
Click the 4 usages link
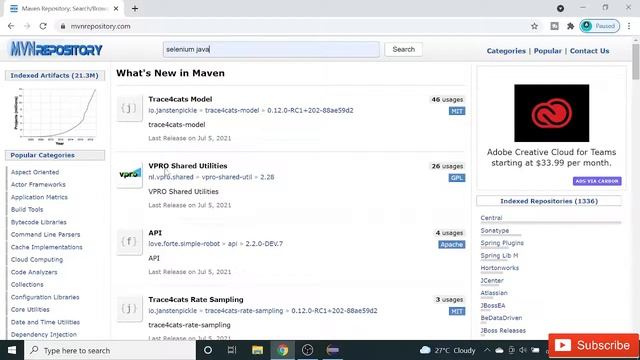click(449, 233)
